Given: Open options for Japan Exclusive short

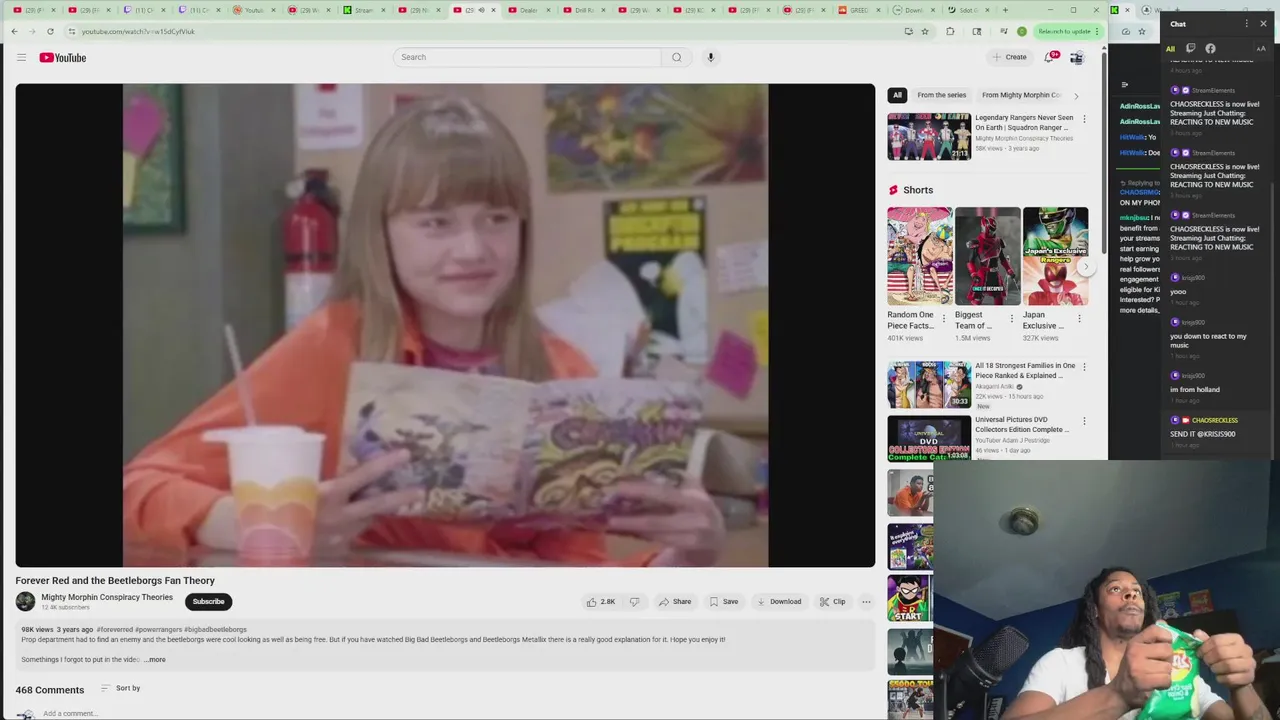Looking at the screenshot, I should (1079, 319).
